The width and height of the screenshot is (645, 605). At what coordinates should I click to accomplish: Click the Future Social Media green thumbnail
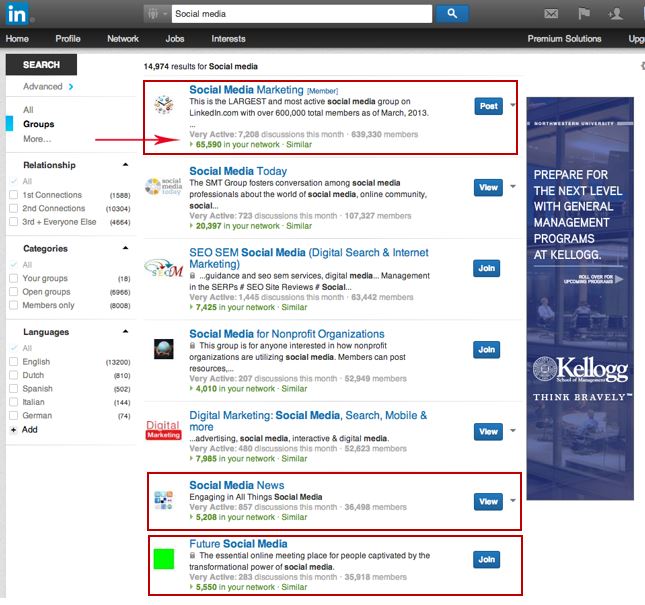click(163, 559)
